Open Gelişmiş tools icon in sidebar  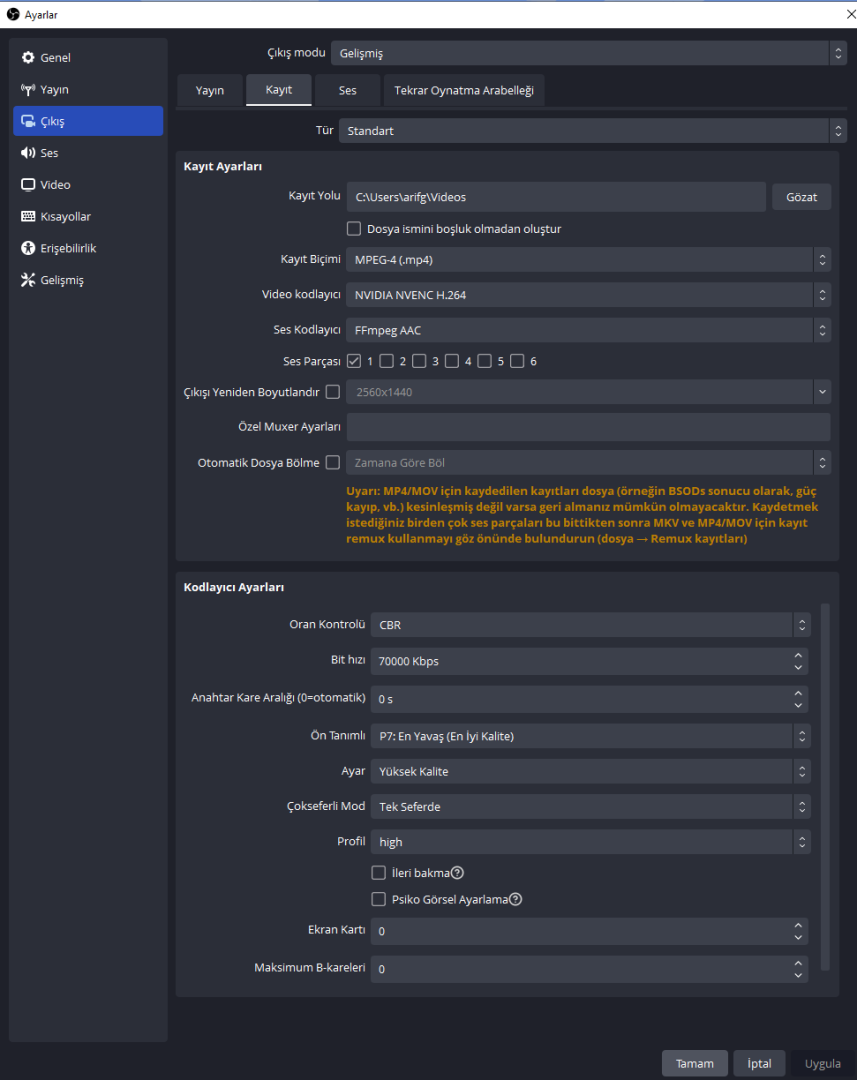click(28, 280)
